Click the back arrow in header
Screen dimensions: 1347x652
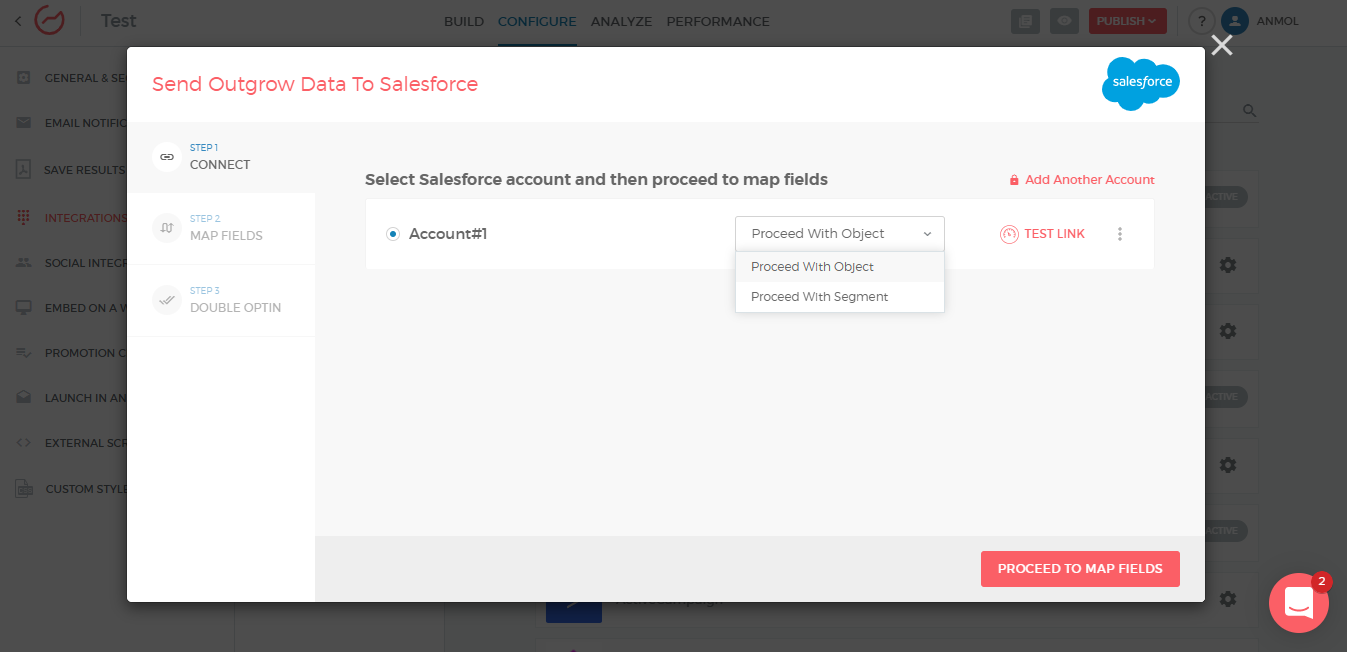point(18,21)
